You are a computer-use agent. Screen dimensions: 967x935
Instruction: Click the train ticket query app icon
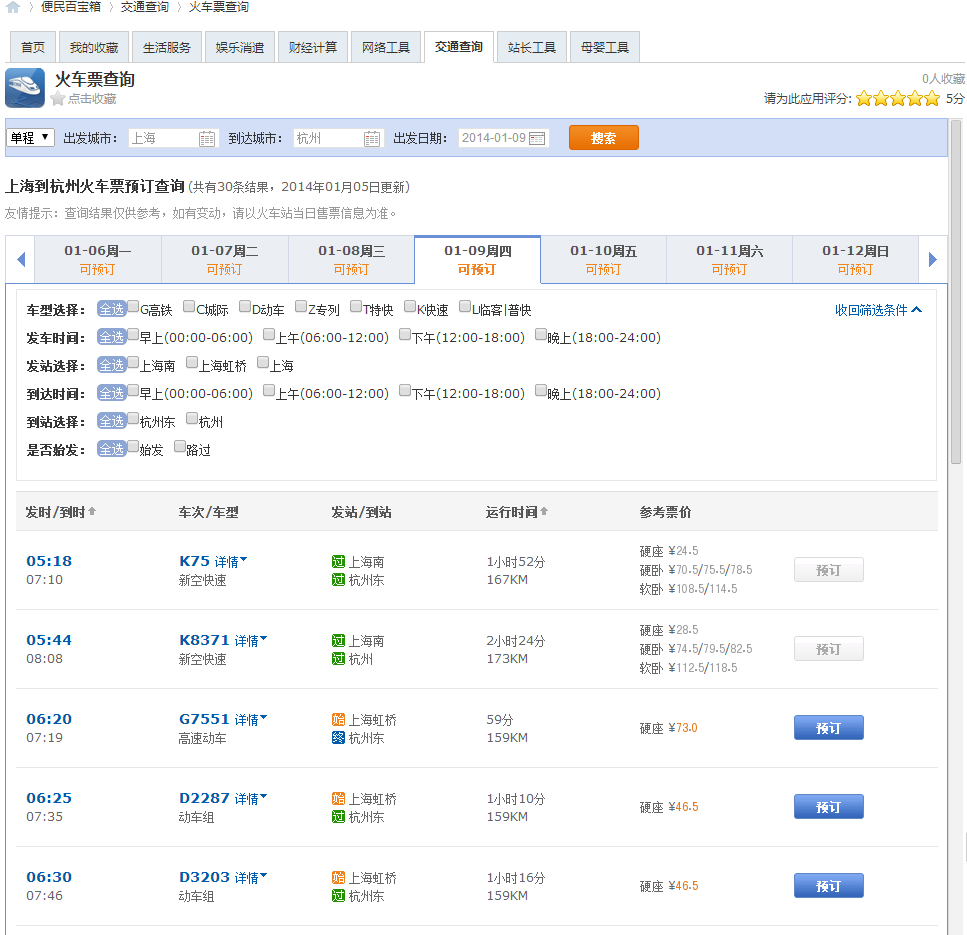tap(25, 88)
